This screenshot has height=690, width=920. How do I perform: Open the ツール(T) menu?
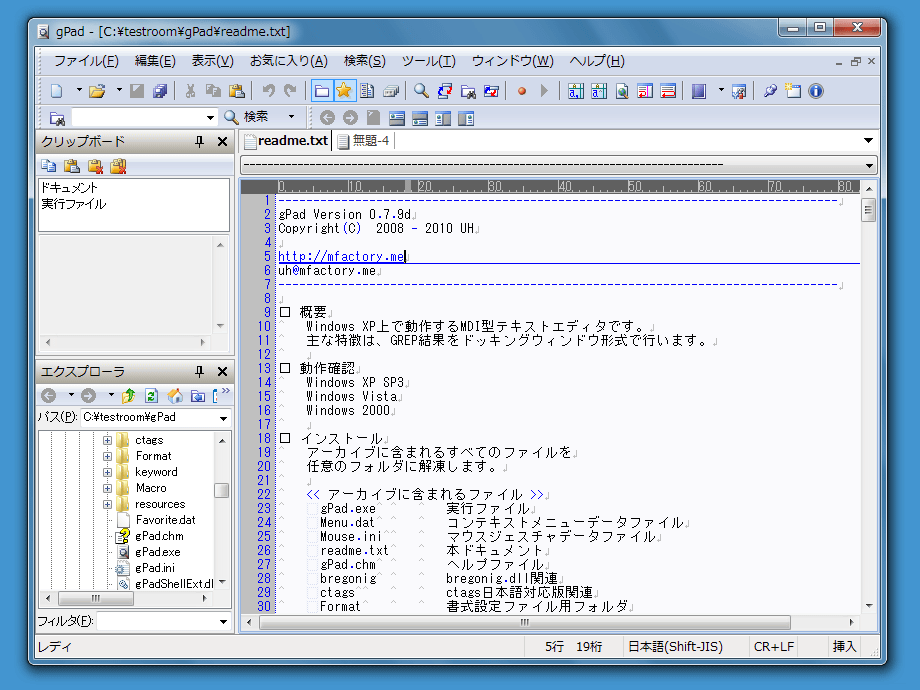428,61
